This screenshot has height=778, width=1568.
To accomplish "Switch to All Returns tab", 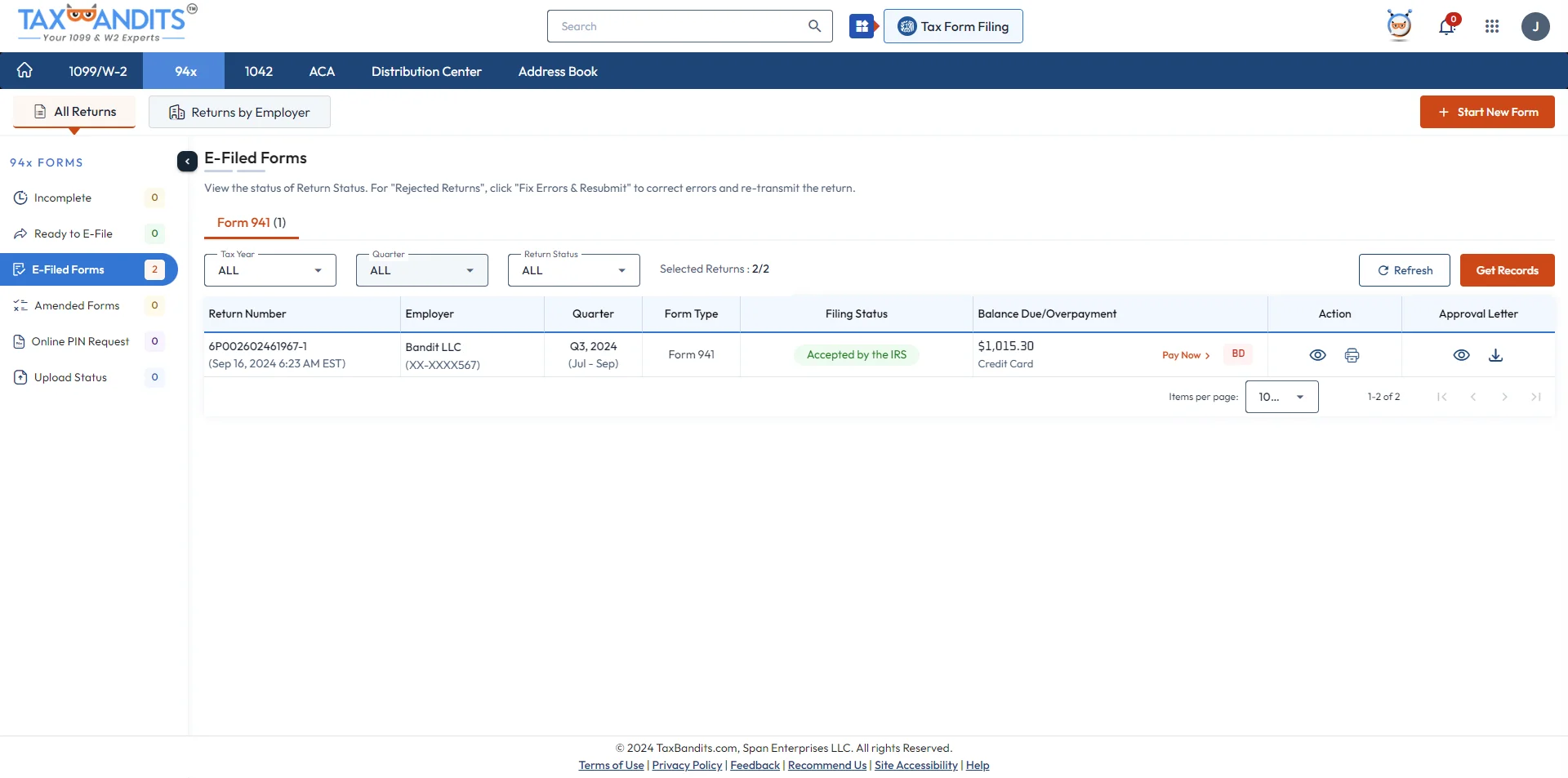I will coord(74,112).
